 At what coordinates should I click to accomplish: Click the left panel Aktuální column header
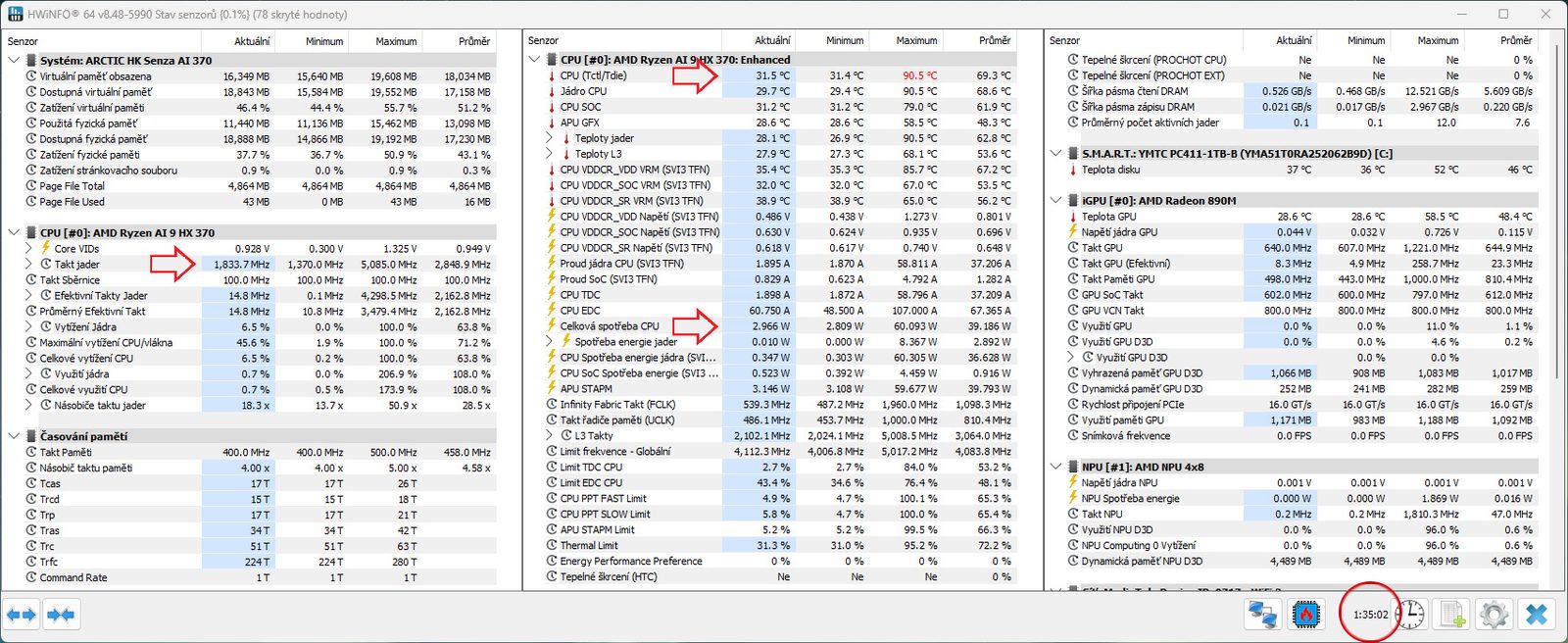coord(238,41)
